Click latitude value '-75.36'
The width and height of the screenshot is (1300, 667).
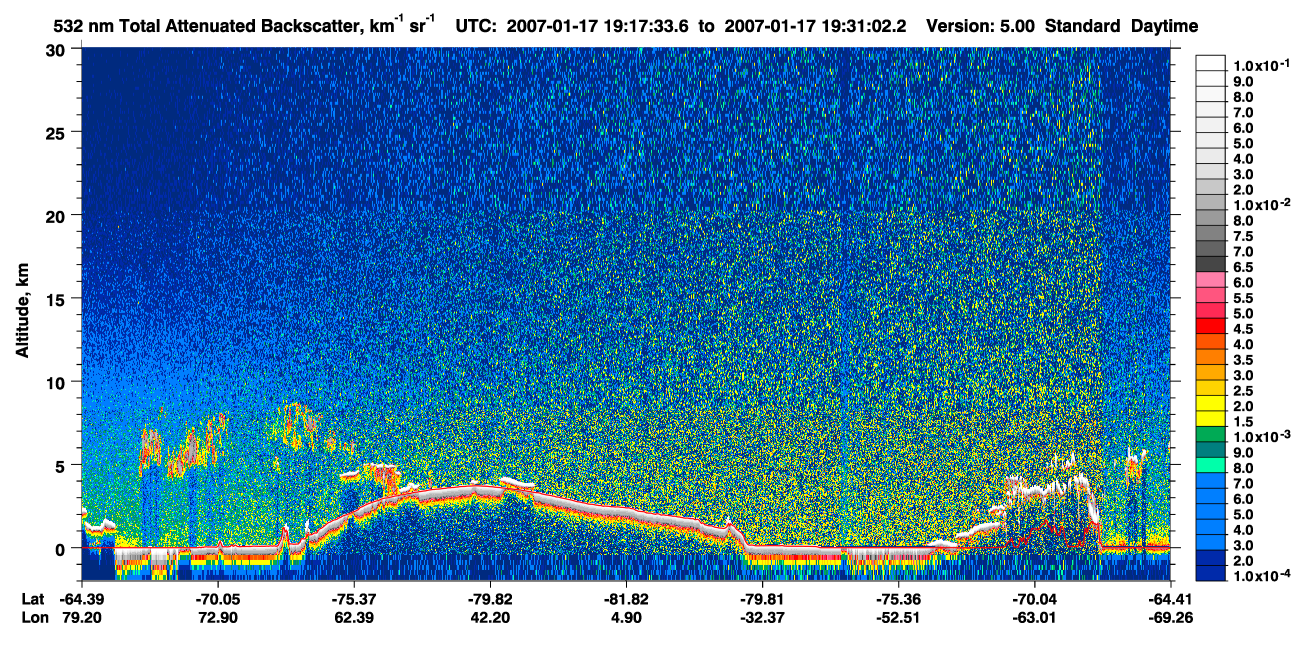(x=898, y=599)
